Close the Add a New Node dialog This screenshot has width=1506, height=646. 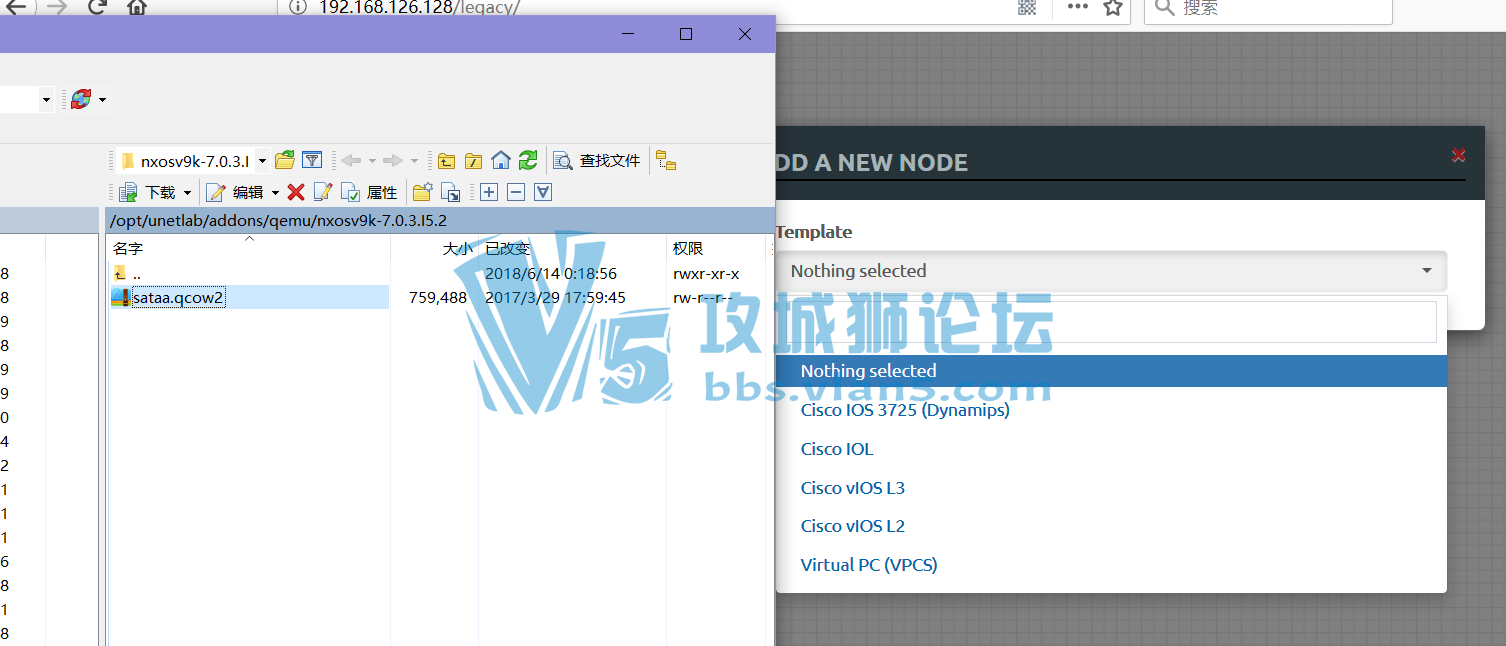coord(1458,155)
